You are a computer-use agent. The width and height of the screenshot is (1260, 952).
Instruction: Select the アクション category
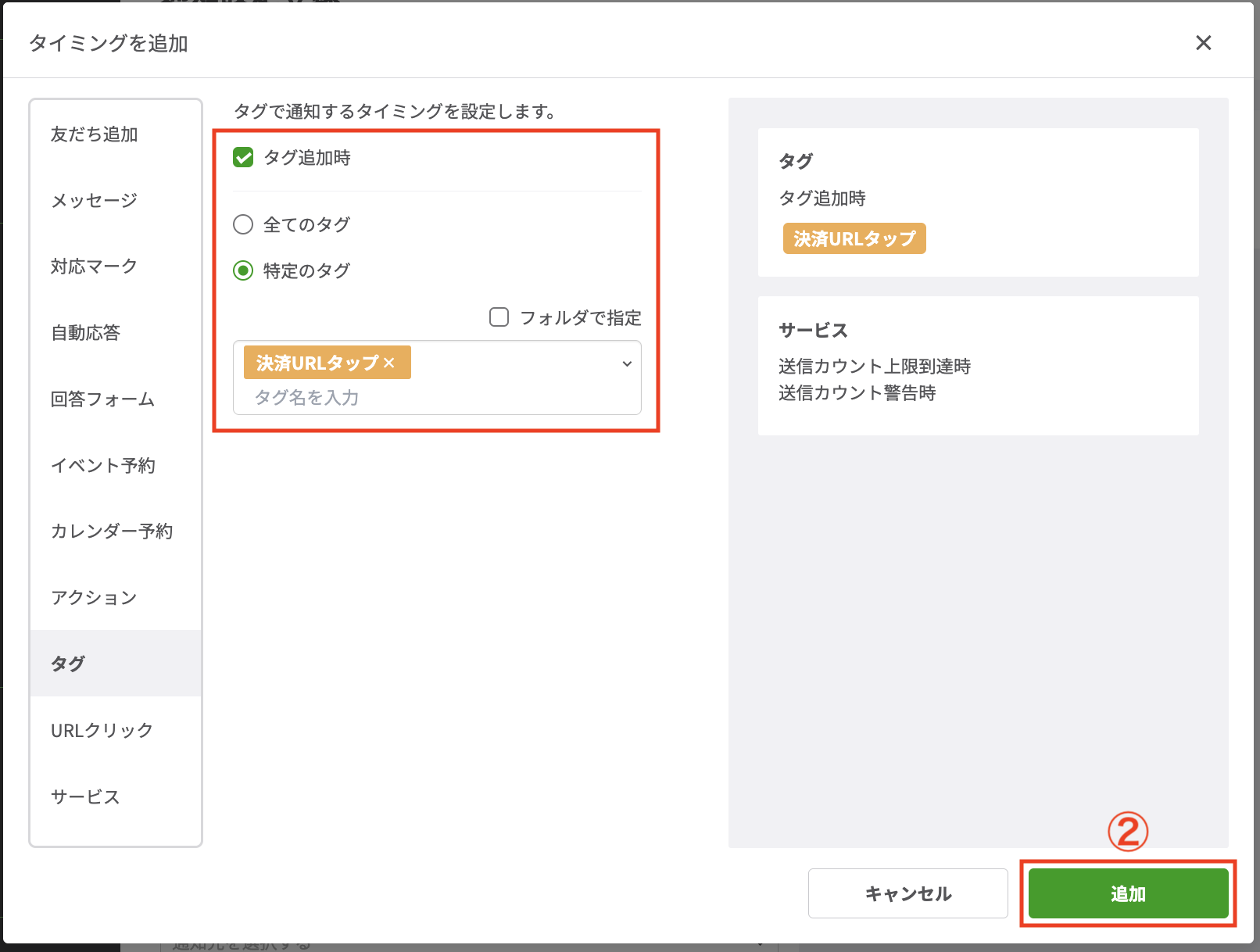[x=93, y=597]
